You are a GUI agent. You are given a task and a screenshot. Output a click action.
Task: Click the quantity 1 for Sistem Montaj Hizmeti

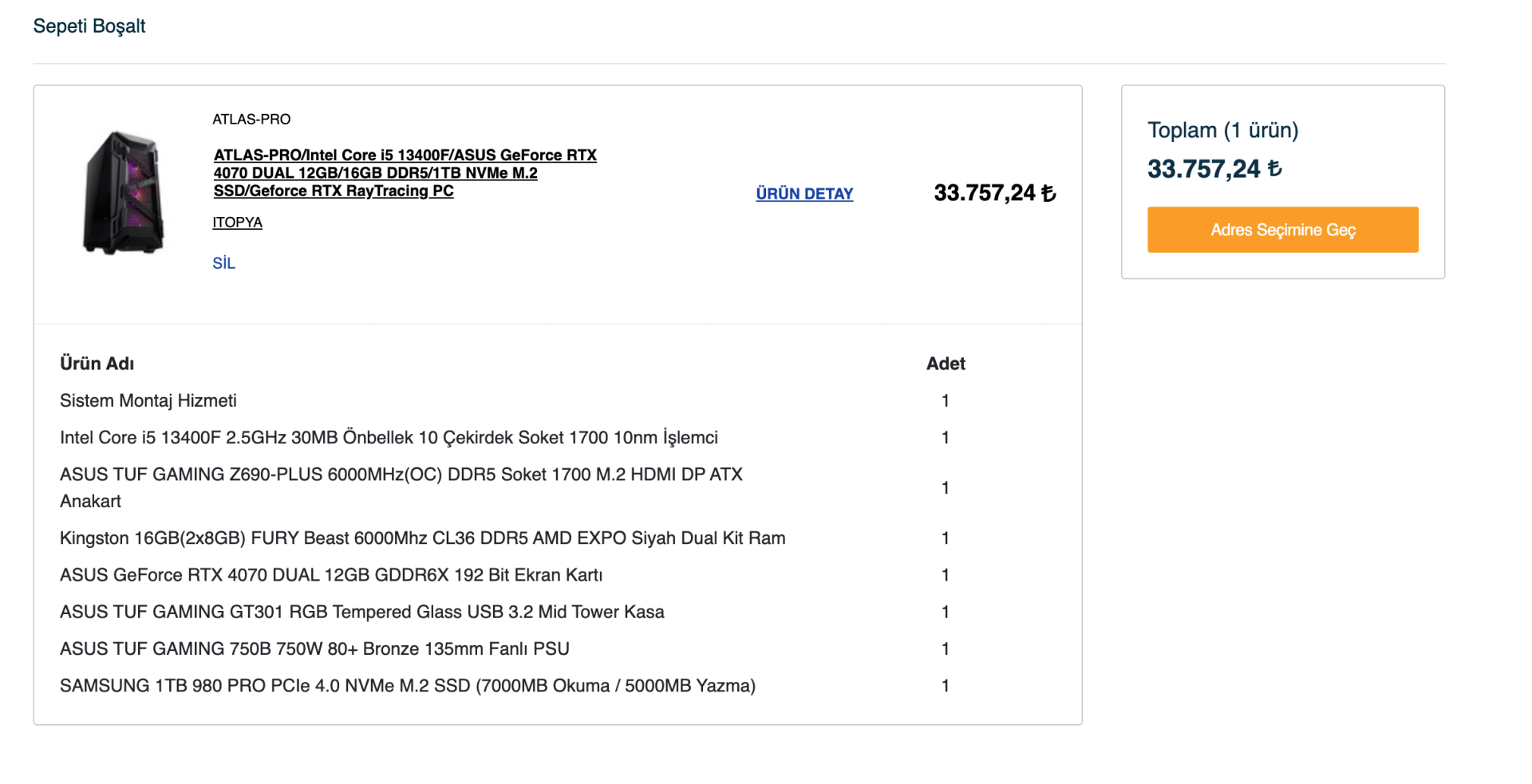click(x=946, y=400)
